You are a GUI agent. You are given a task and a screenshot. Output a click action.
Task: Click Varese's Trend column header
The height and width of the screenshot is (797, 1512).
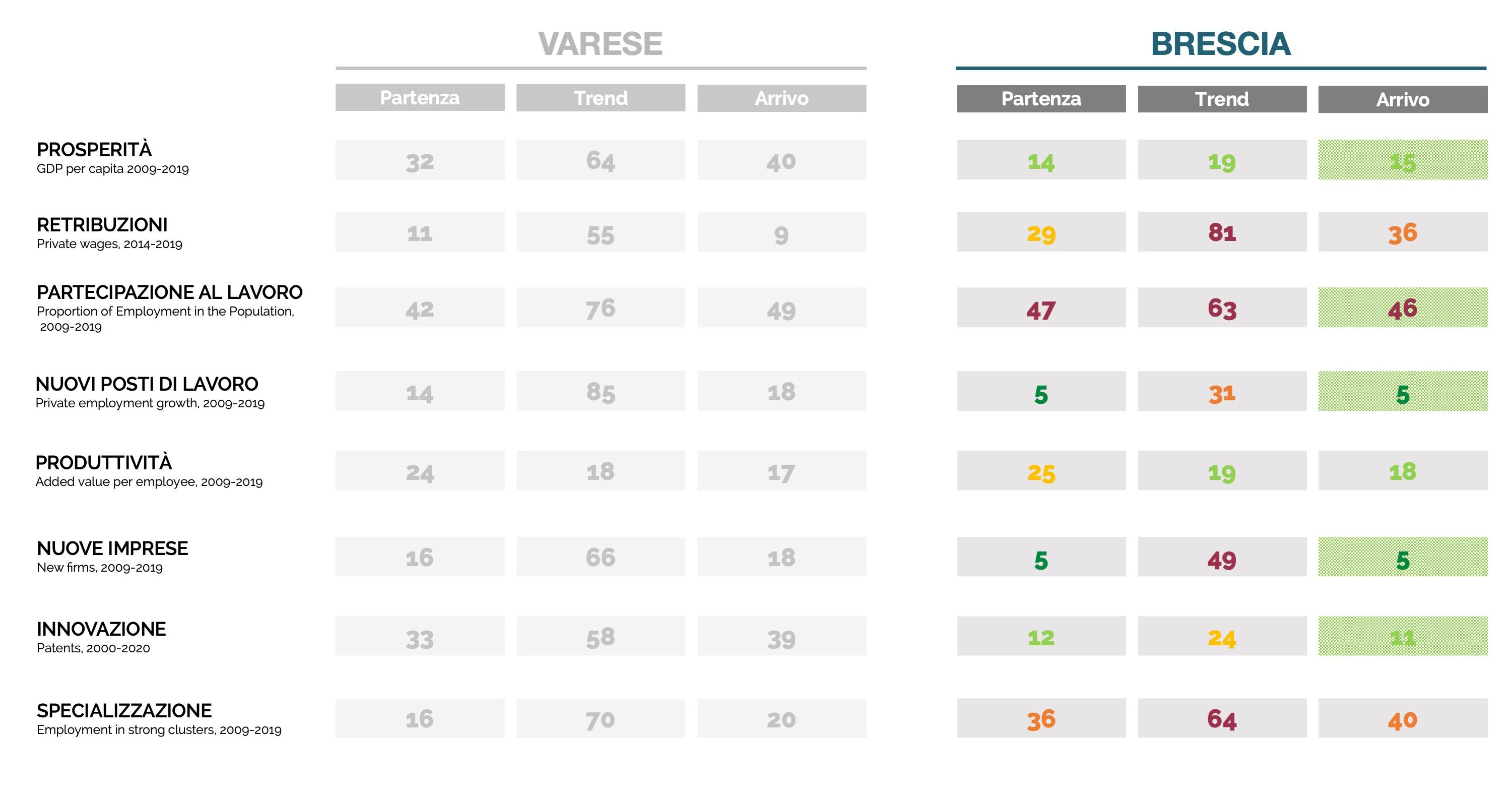point(601,98)
